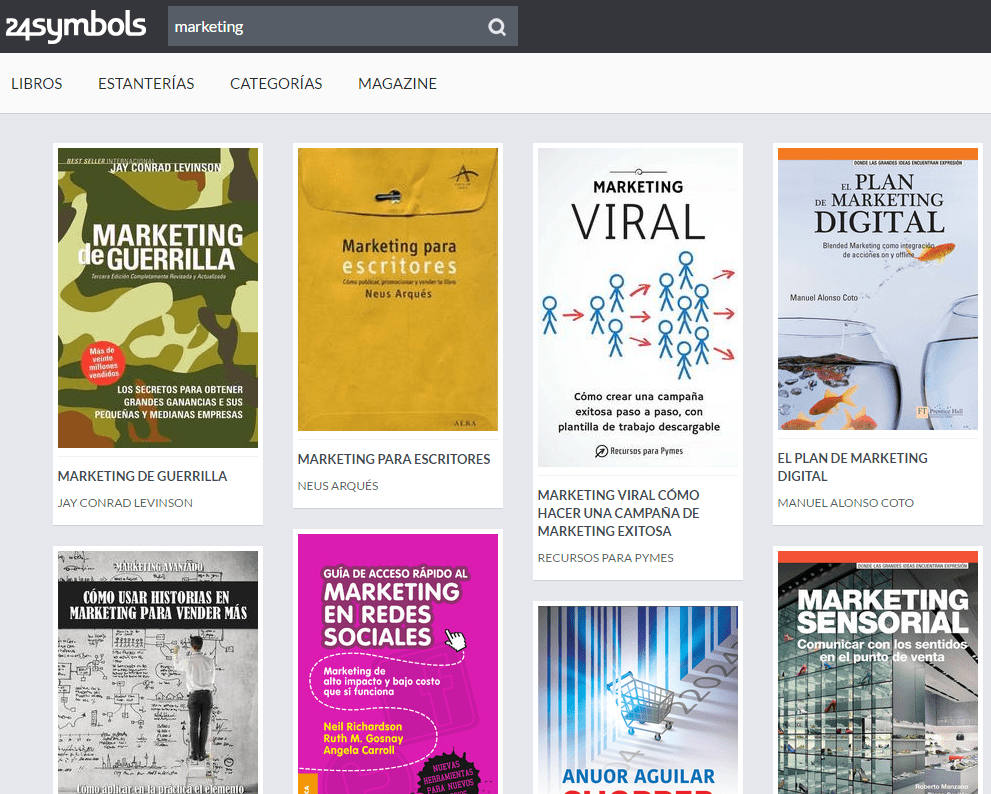The height and width of the screenshot is (794, 991).
Task: Open El Plan de Marketing Digital link
Action: [x=852, y=466]
